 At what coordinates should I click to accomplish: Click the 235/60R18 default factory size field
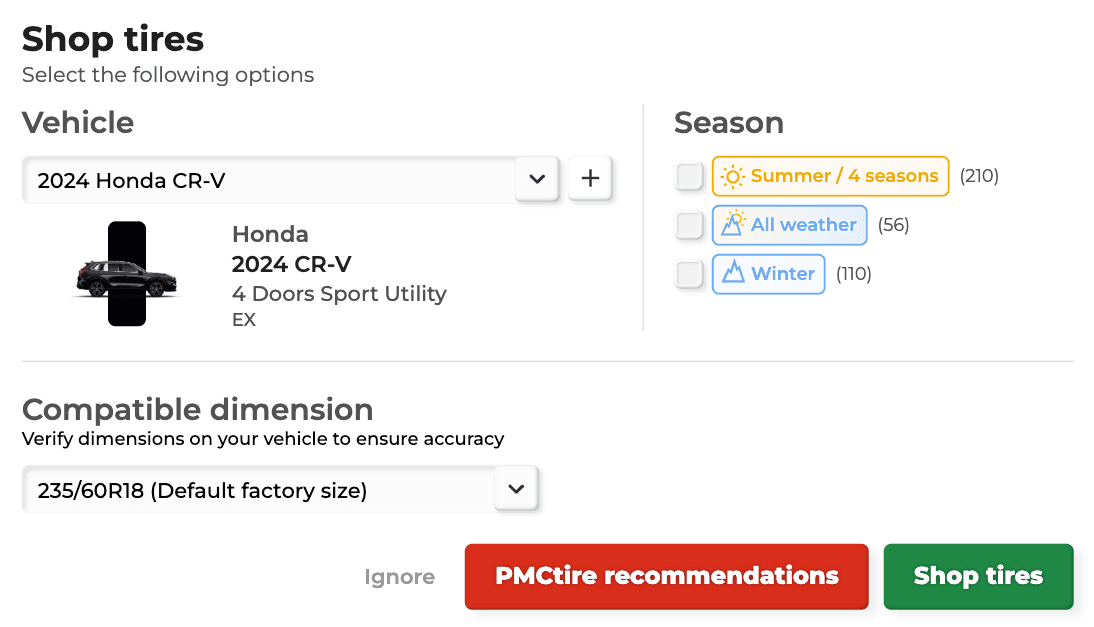point(258,490)
